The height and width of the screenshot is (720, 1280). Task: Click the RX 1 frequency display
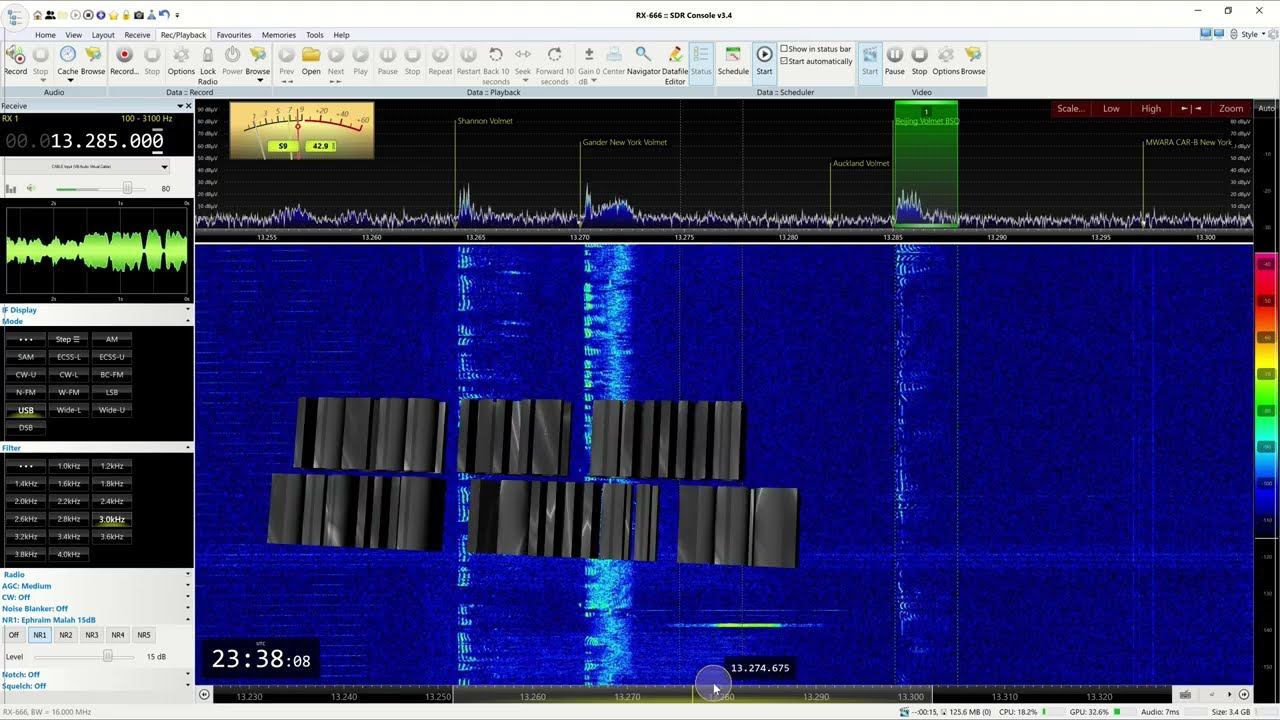84,141
